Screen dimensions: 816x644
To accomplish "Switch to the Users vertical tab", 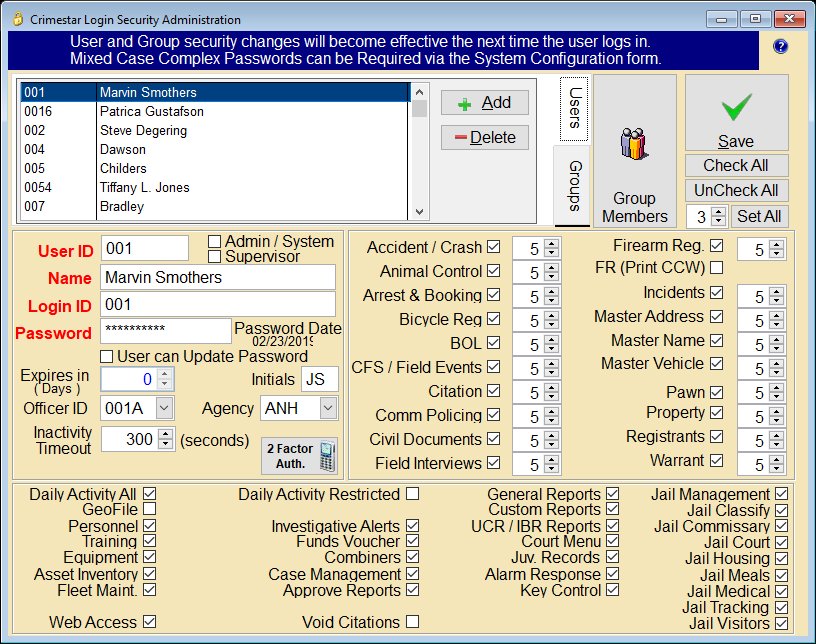I will [x=574, y=109].
